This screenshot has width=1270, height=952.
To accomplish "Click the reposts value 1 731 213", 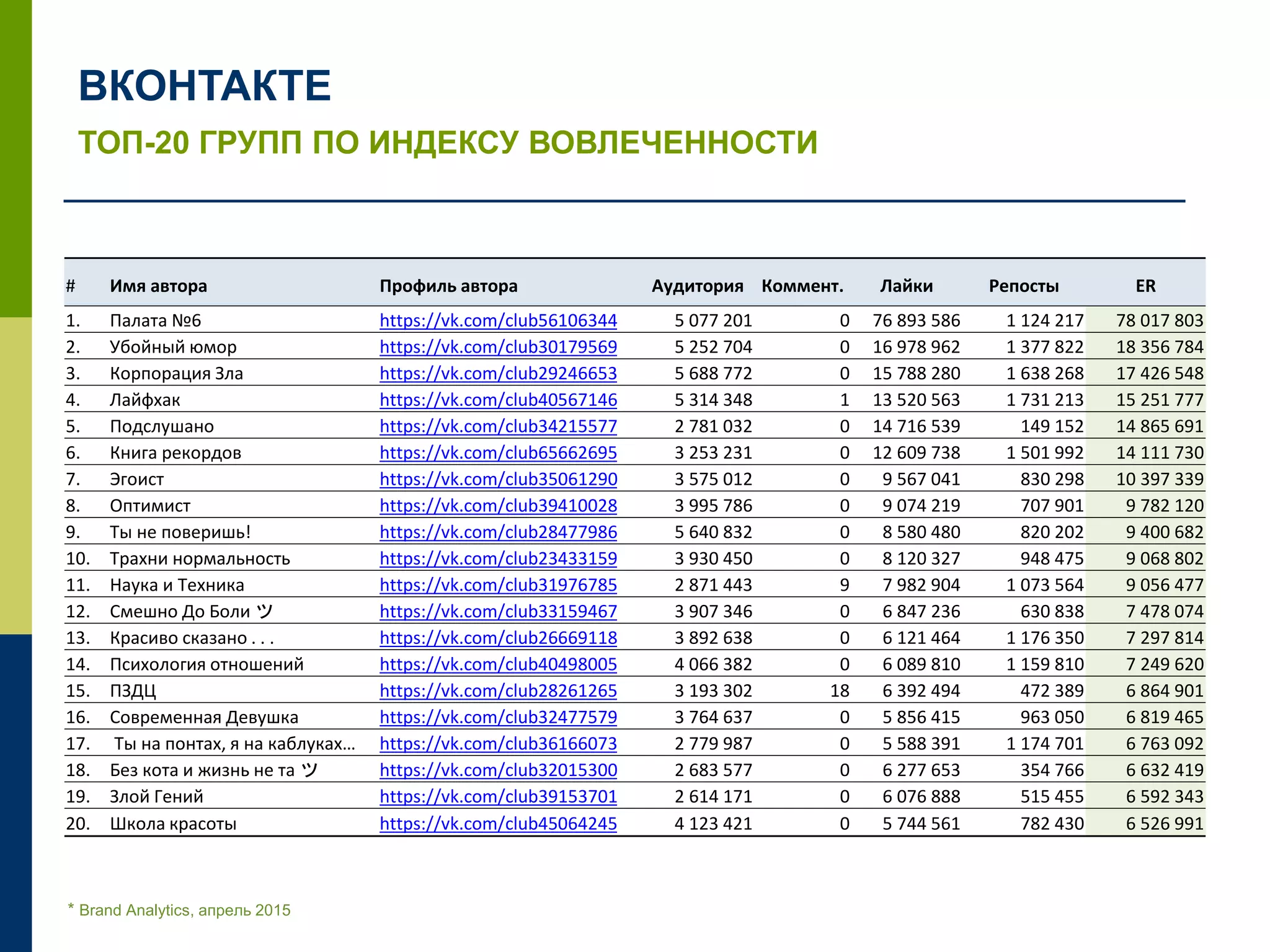I will [1045, 400].
